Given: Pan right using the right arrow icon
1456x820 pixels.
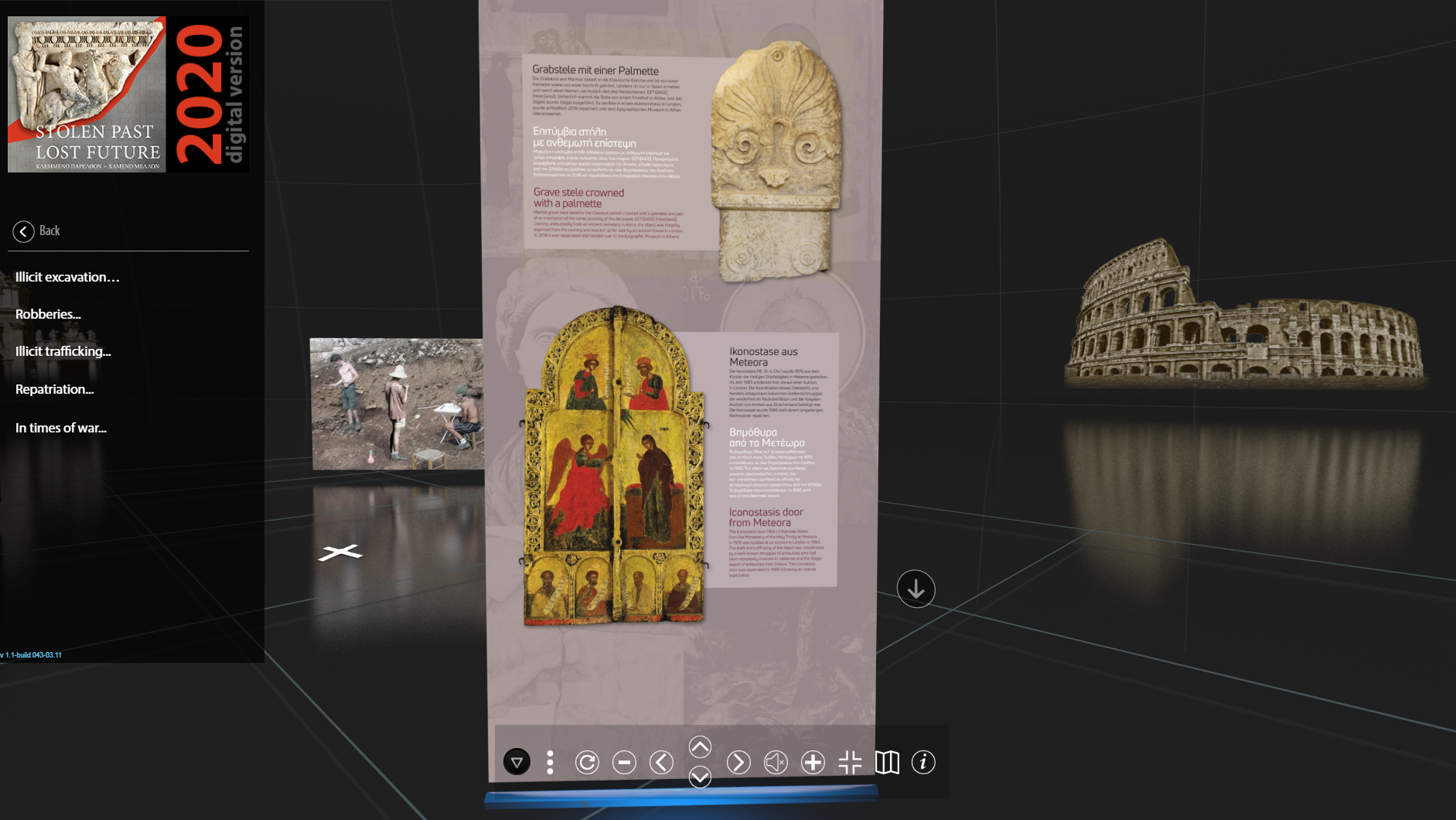Looking at the screenshot, I should [738, 763].
